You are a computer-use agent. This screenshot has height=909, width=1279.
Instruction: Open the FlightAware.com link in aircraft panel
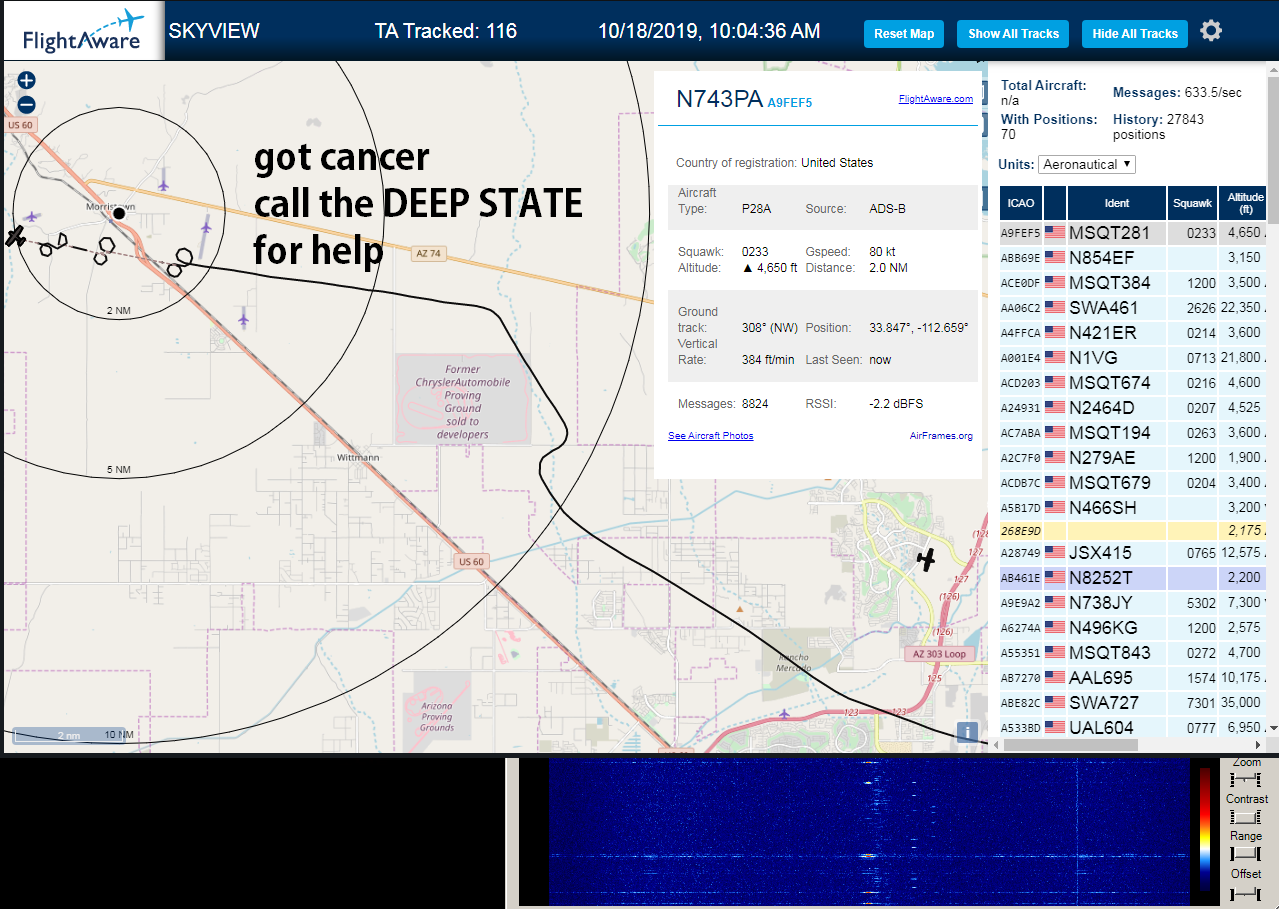[936, 99]
